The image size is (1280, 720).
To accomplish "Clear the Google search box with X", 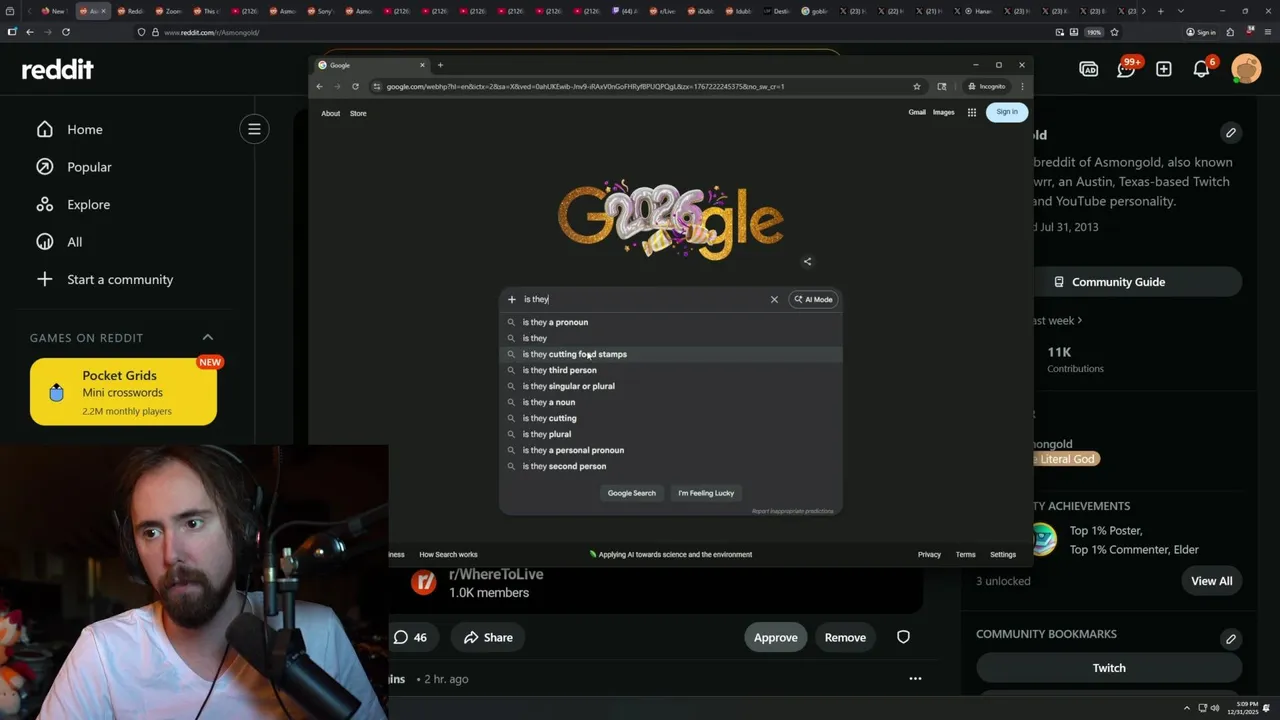I will pyautogui.click(x=774, y=299).
